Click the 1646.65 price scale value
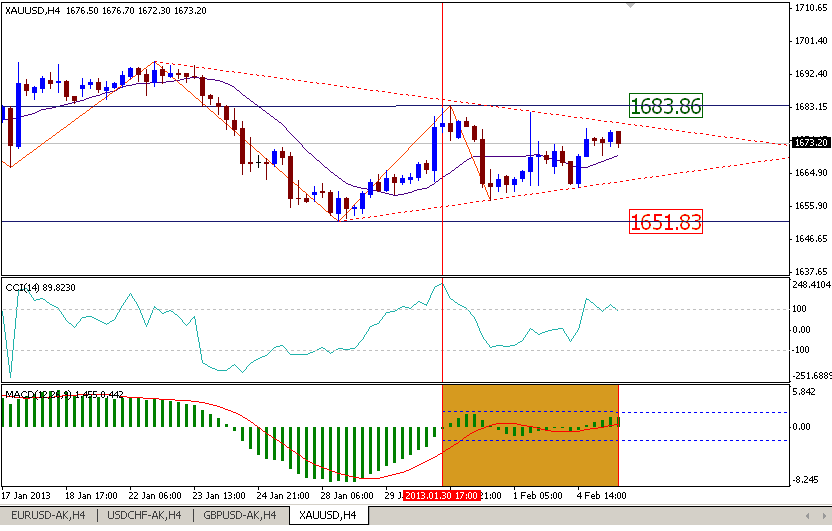The height and width of the screenshot is (531, 832). point(808,239)
